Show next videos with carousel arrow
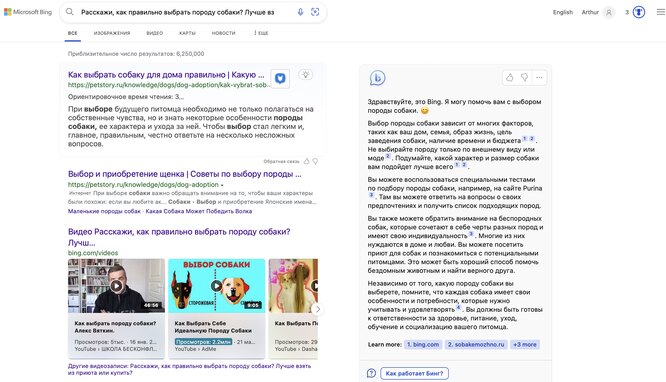This screenshot has width=666, height=382. 317,309
